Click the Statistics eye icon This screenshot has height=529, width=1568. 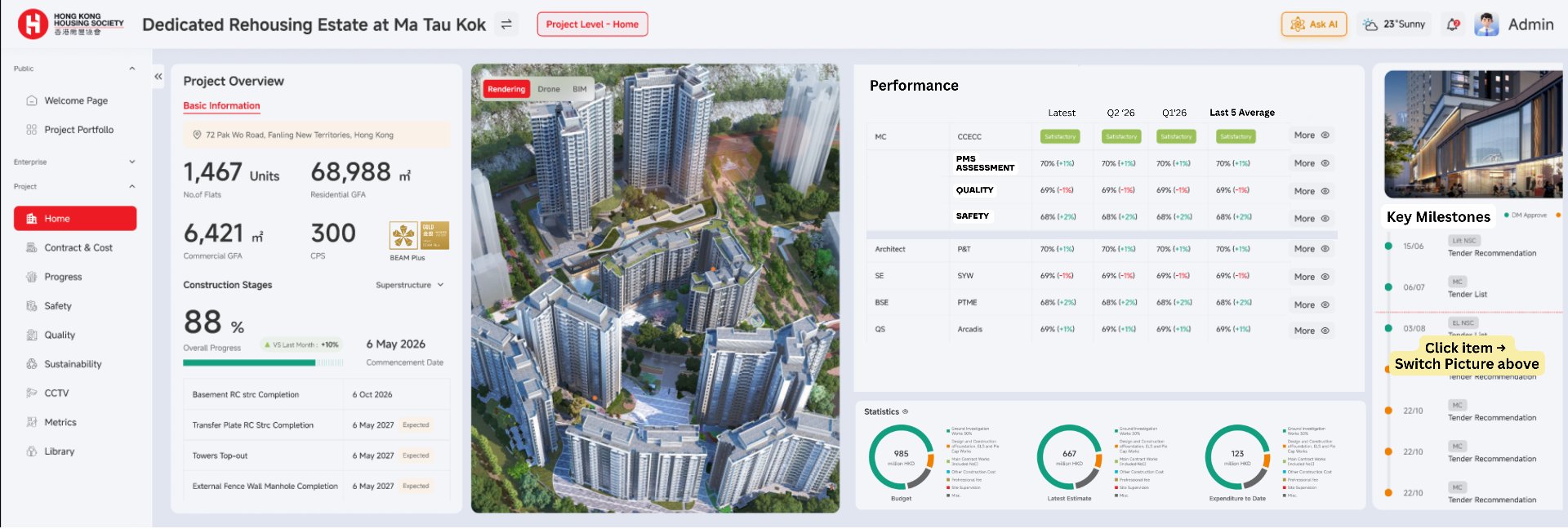pos(905,411)
